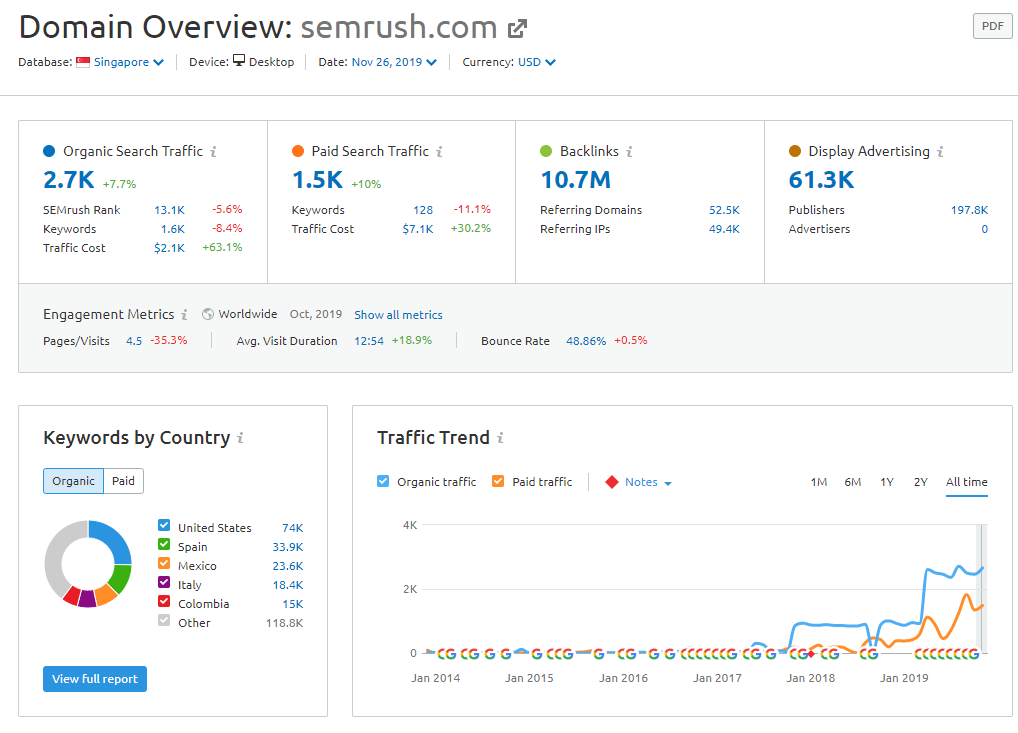Uncheck Italy country checkbox

pos(164,582)
